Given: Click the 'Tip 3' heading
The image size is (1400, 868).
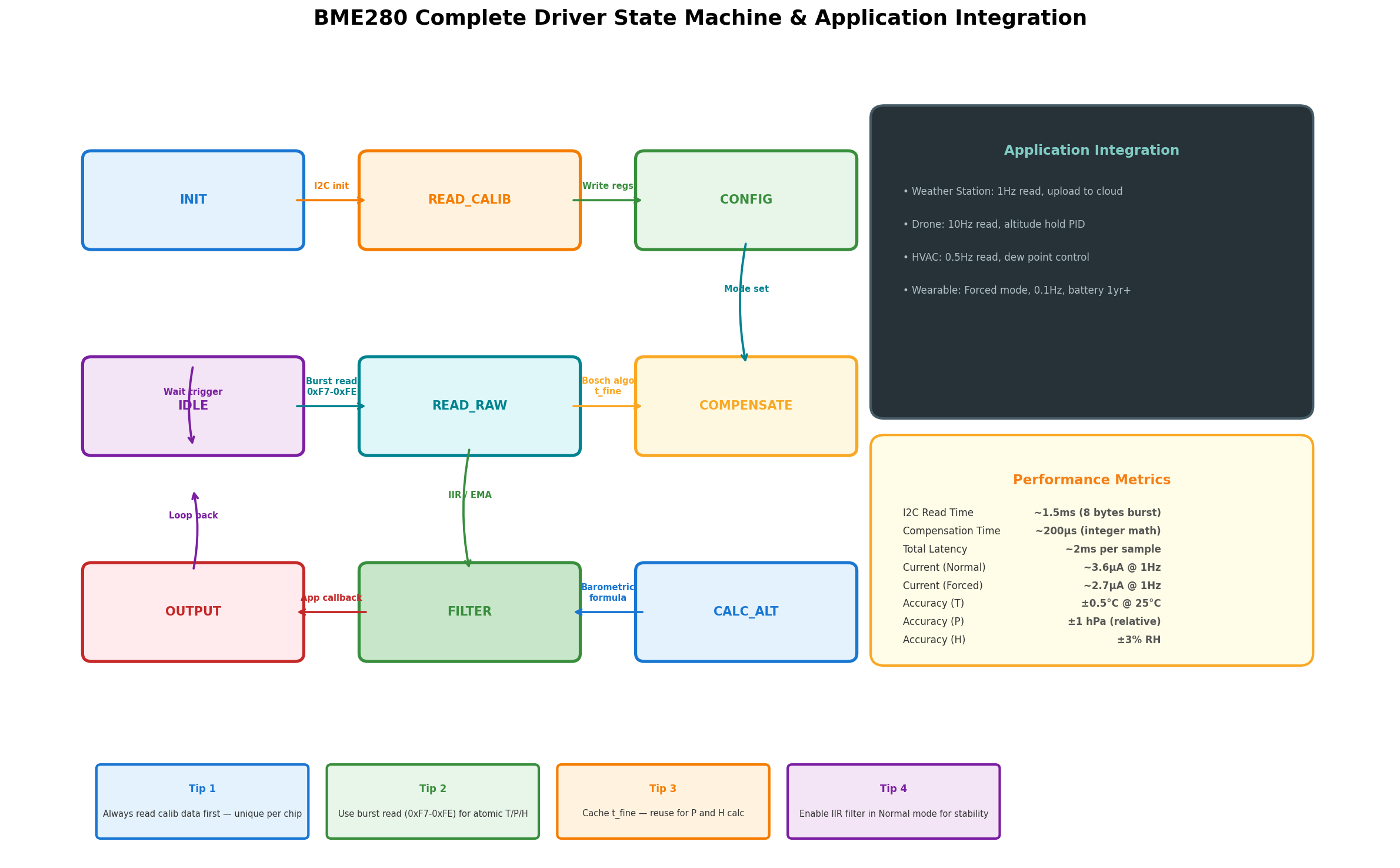Looking at the screenshot, I should point(663,789).
